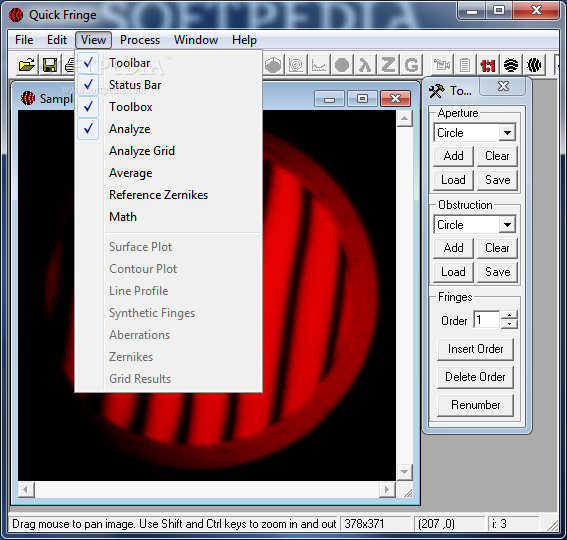The image size is (567, 540).
Task: Click the contour plot spiral icon
Action: pos(296,65)
